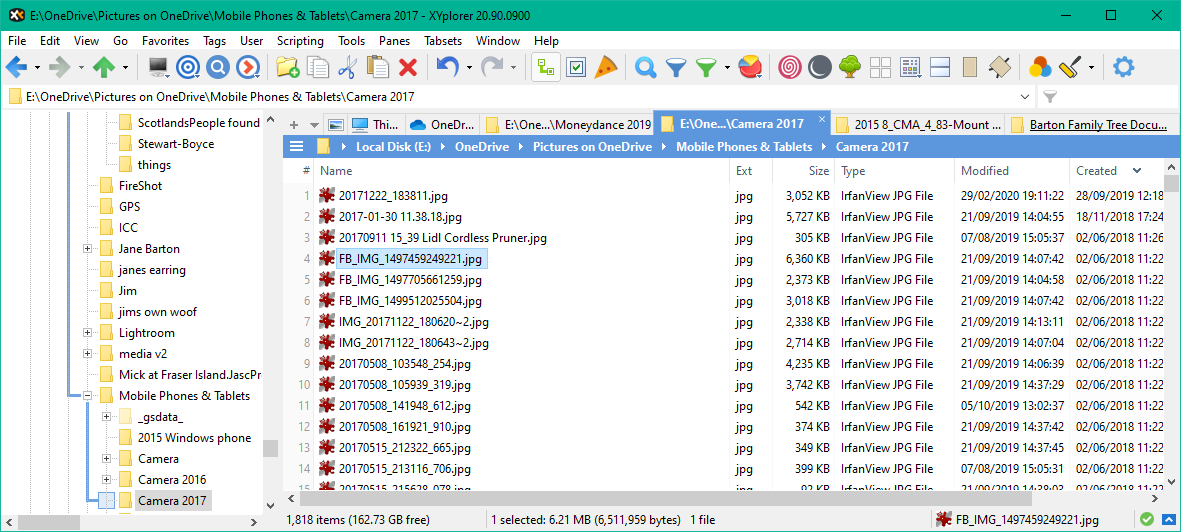
Task: Collapse the Mobile Phones & Tablets tree node
Action: point(88,396)
